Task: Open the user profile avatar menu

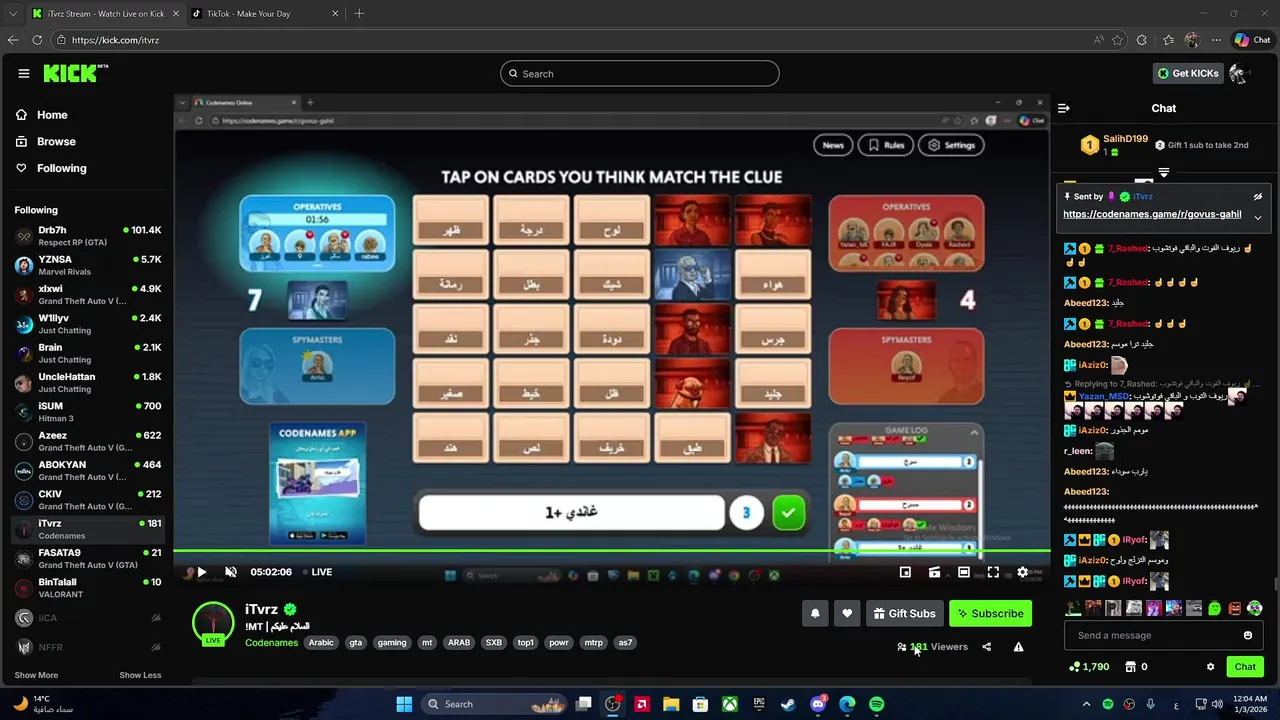Action: click(x=1239, y=73)
